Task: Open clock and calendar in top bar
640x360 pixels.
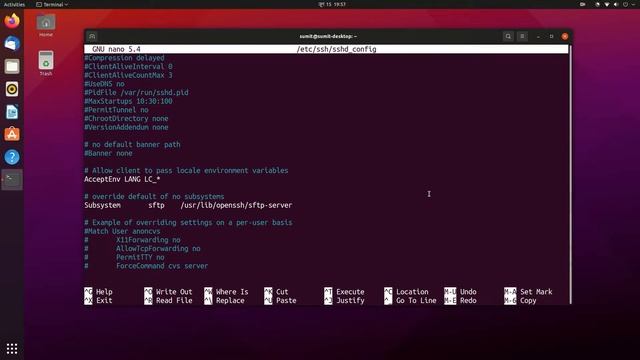Action: coord(332,4)
